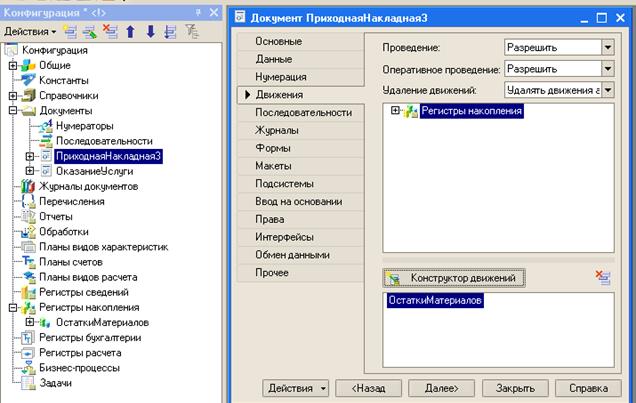Select Бизнес-процессы in the tree
636x403 pixels.
(79, 368)
